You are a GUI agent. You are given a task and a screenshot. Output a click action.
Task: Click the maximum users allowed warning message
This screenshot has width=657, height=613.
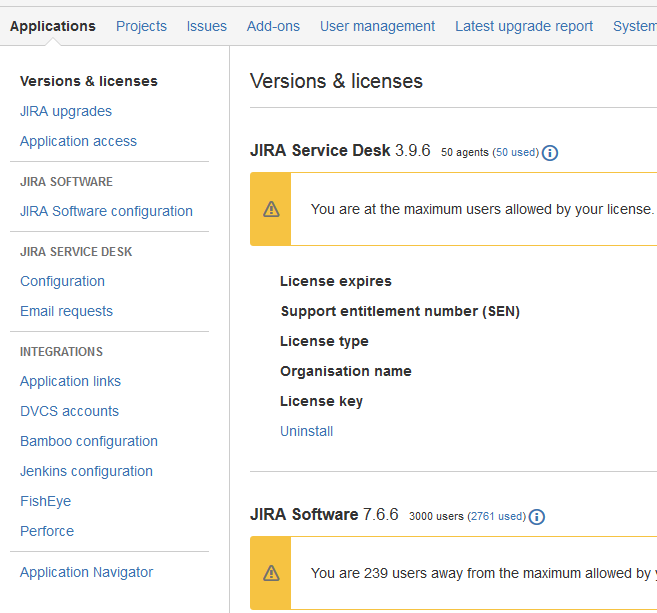tap(483, 209)
